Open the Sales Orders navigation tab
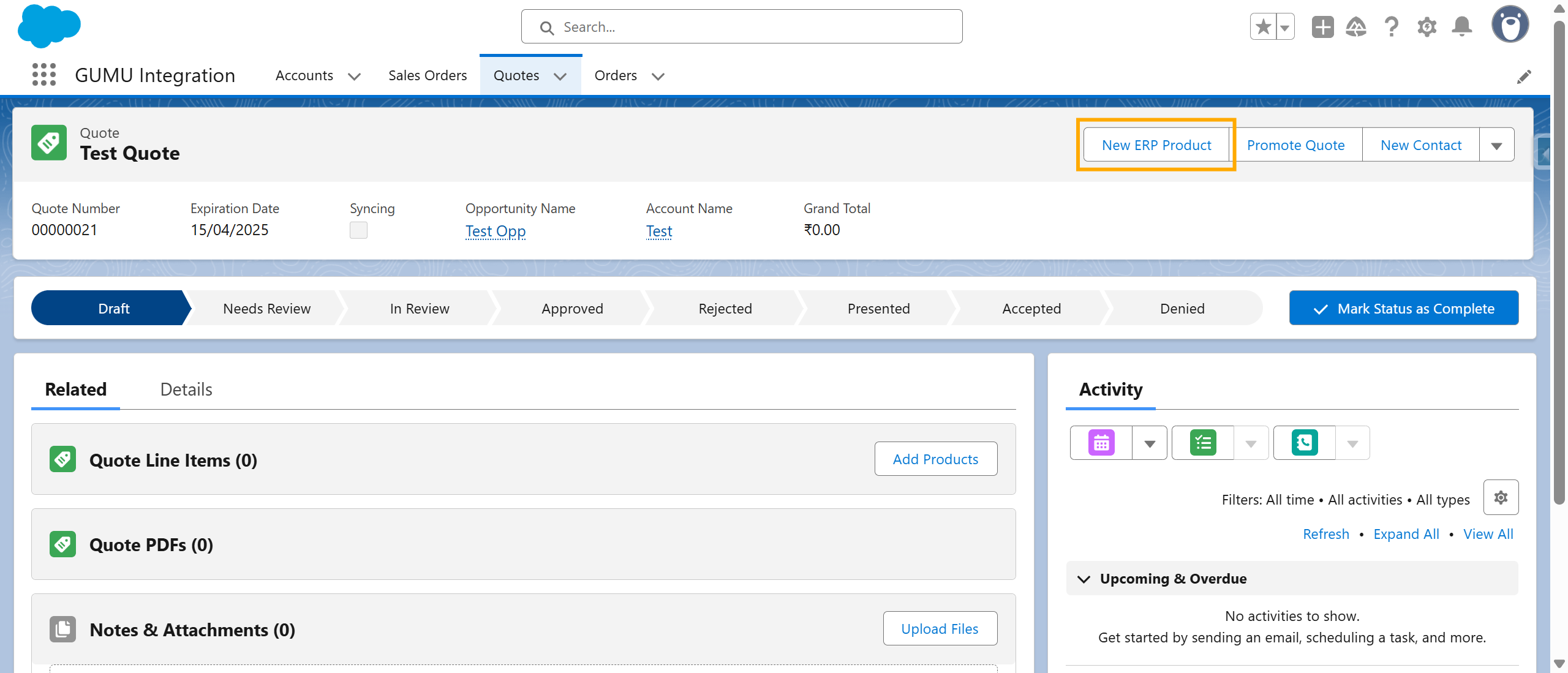The height and width of the screenshot is (673, 1568). [x=428, y=75]
